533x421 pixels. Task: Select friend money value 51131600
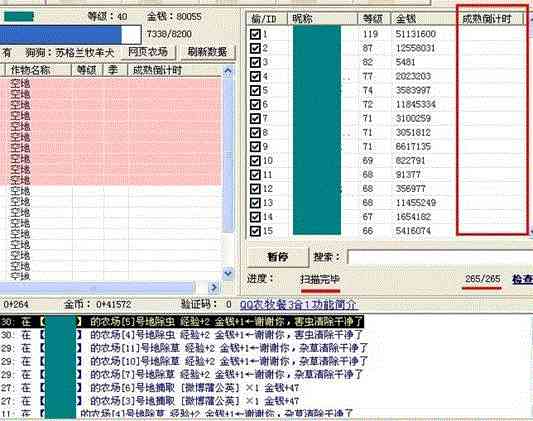pyautogui.click(x=415, y=34)
